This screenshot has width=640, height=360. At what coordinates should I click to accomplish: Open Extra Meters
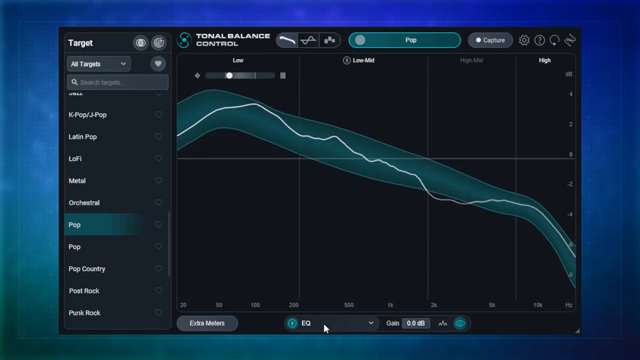[207, 323]
